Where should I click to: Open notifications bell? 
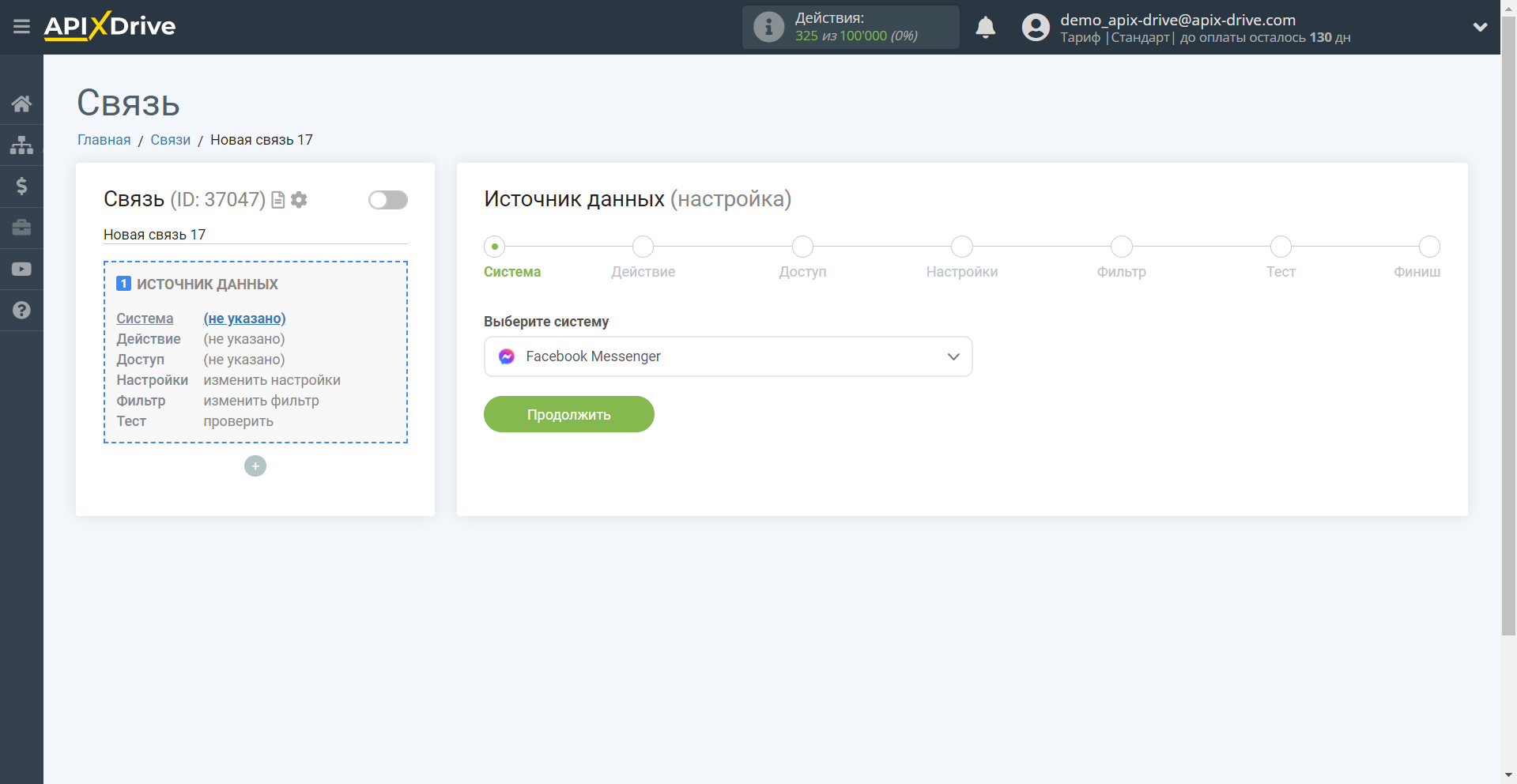pyautogui.click(x=985, y=28)
